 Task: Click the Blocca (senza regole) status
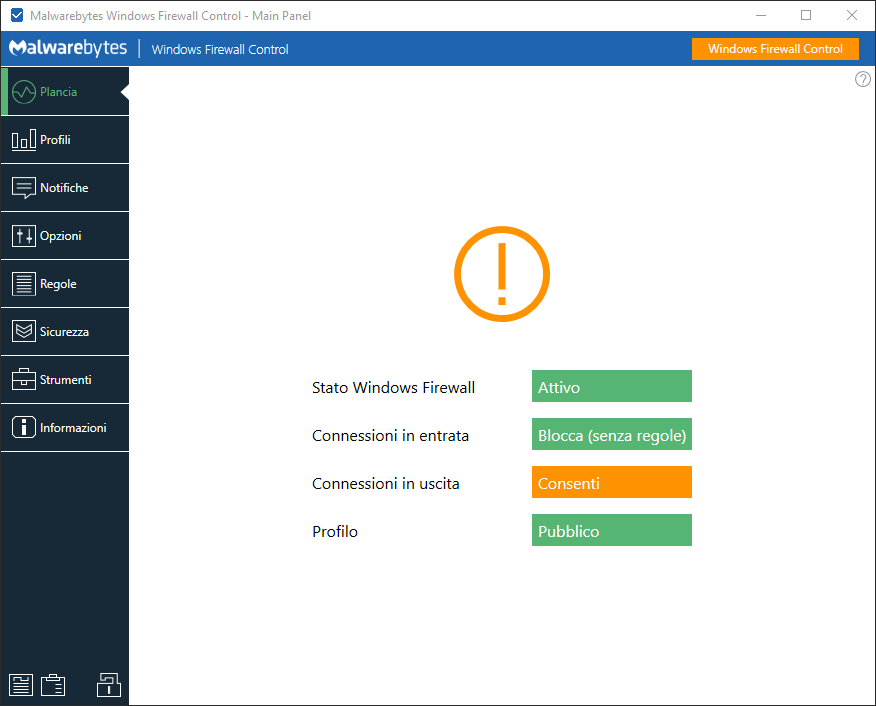[612, 434]
